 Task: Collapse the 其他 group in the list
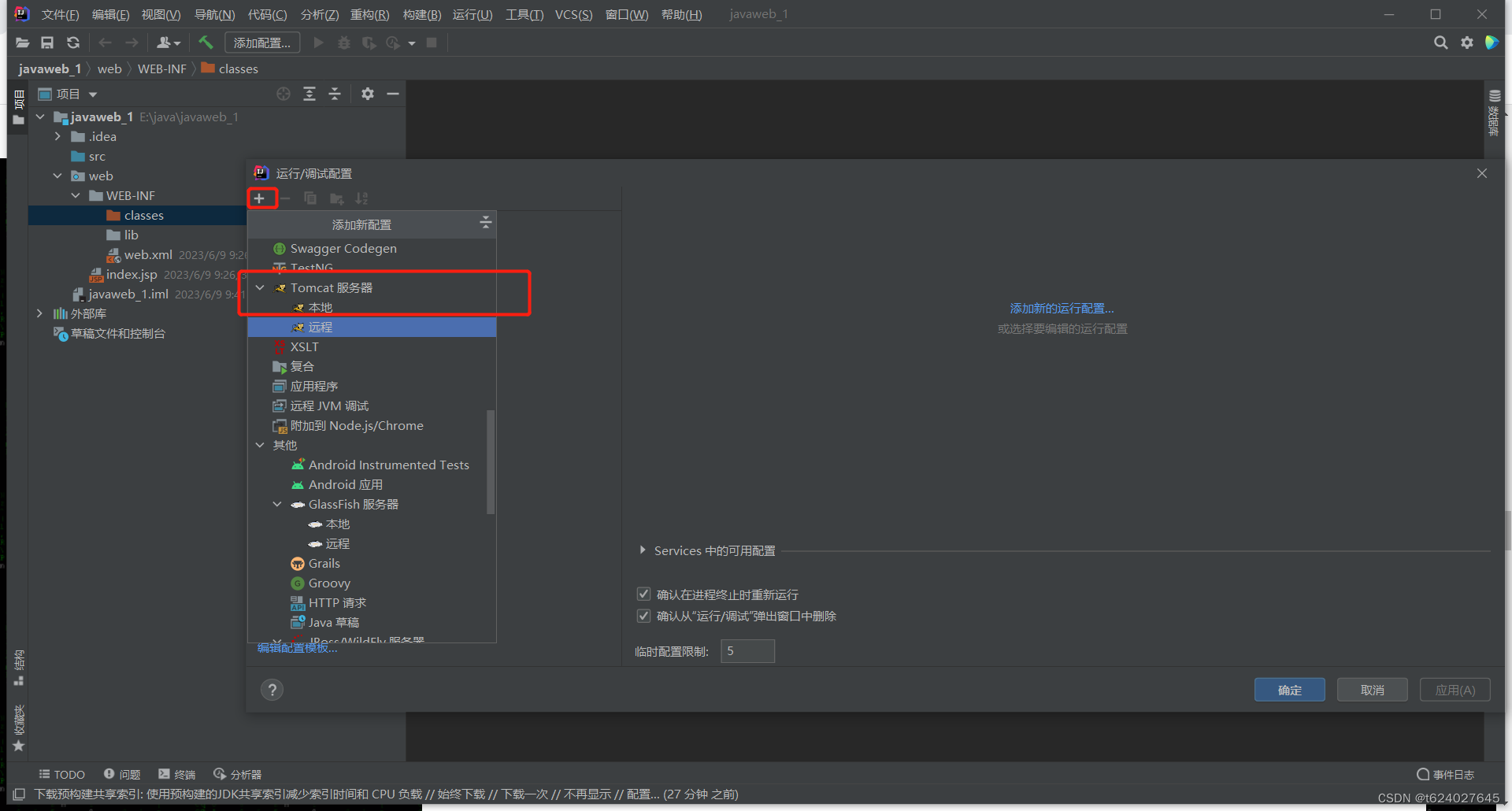click(x=260, y=445)
